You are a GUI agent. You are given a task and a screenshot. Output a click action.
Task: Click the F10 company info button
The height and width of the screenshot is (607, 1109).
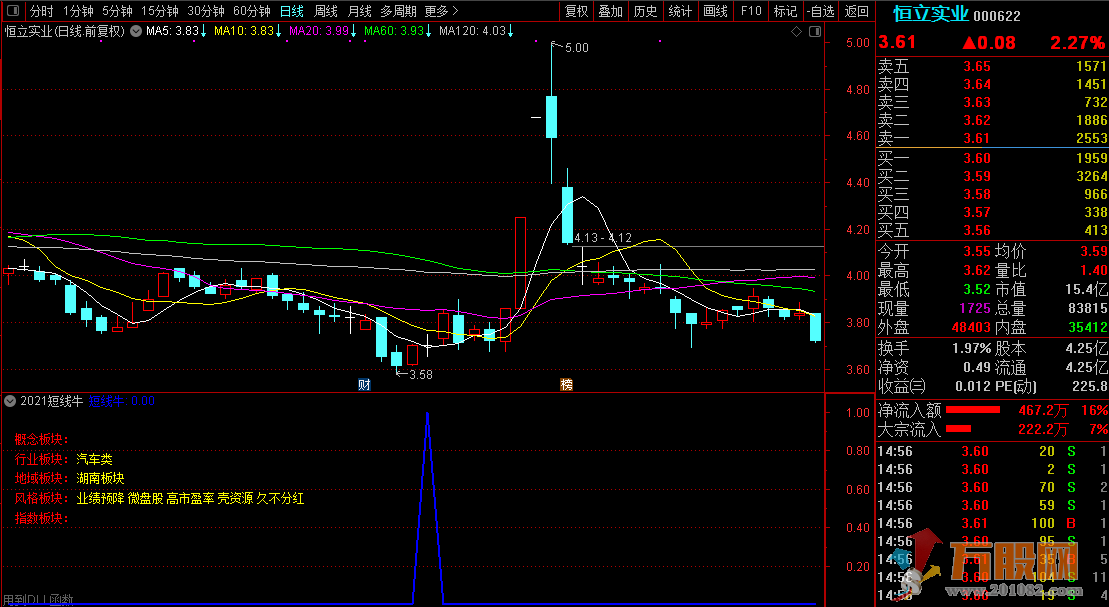click(x=751, y=12)
